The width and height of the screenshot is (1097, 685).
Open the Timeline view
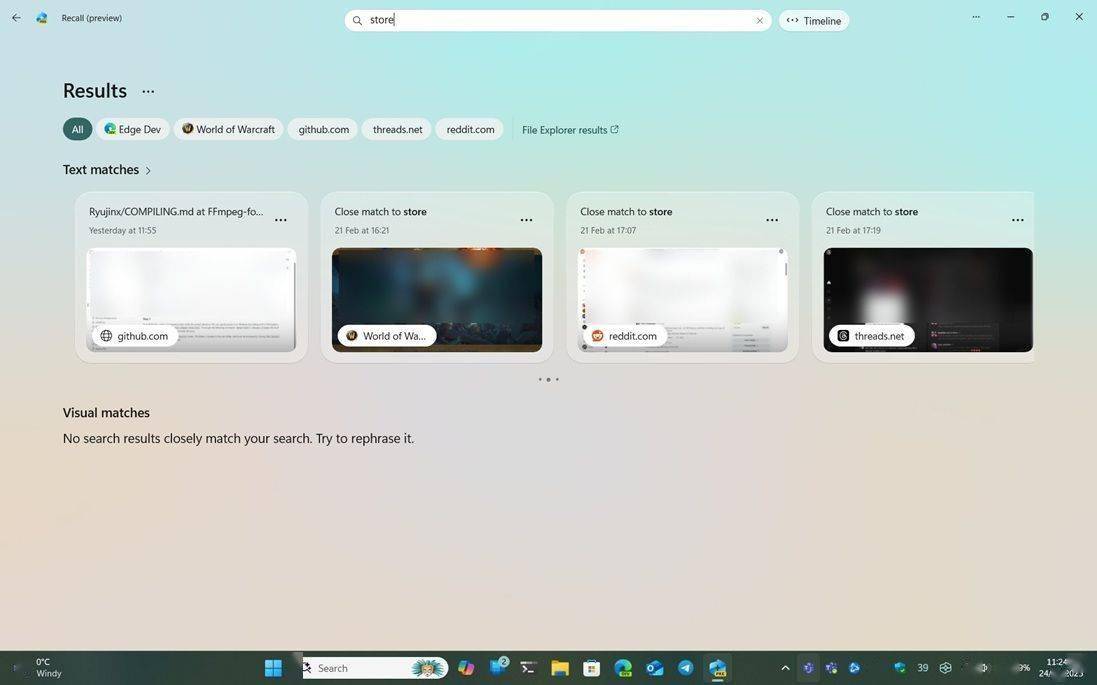click(x=814, y=20)
